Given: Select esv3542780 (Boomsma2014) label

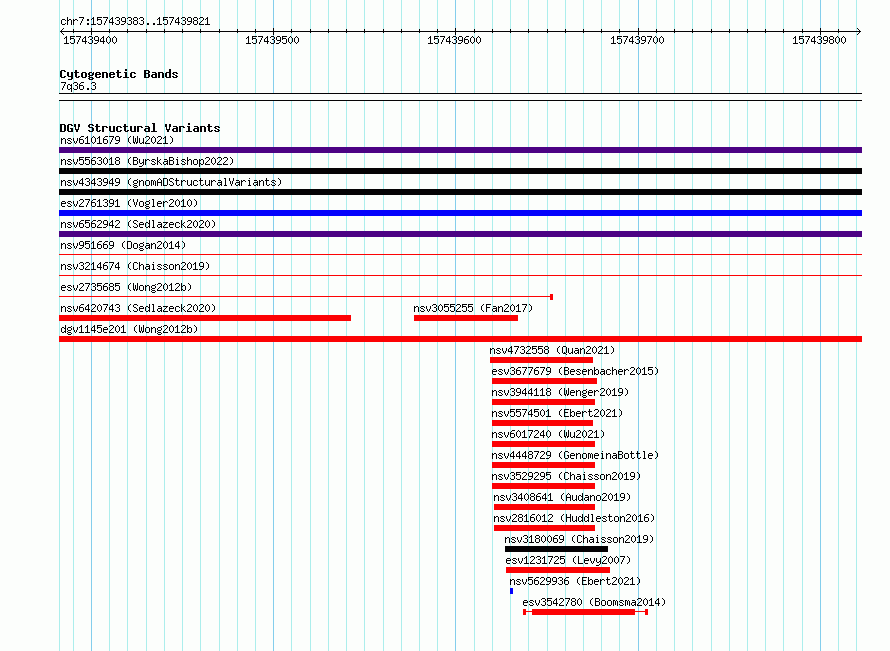Looking at the screenshot, I should tap(594, 602).
